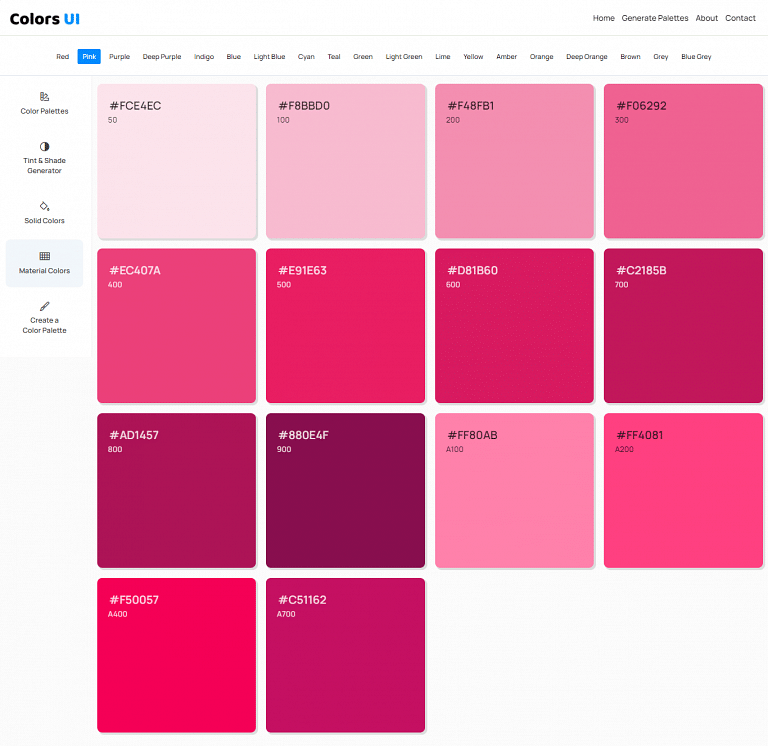Switch to the Teal color tab
768x746 pixels.
click(x=334, y=57)
